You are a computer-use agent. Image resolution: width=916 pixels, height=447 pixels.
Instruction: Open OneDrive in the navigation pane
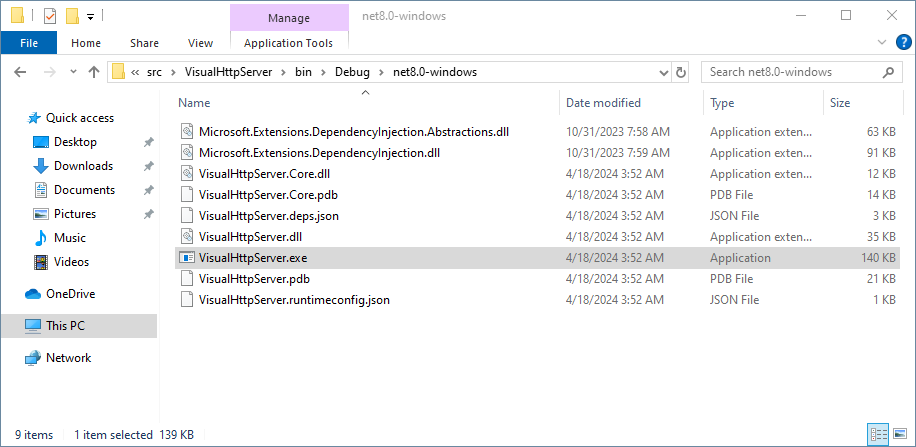[x=70, y=294]
